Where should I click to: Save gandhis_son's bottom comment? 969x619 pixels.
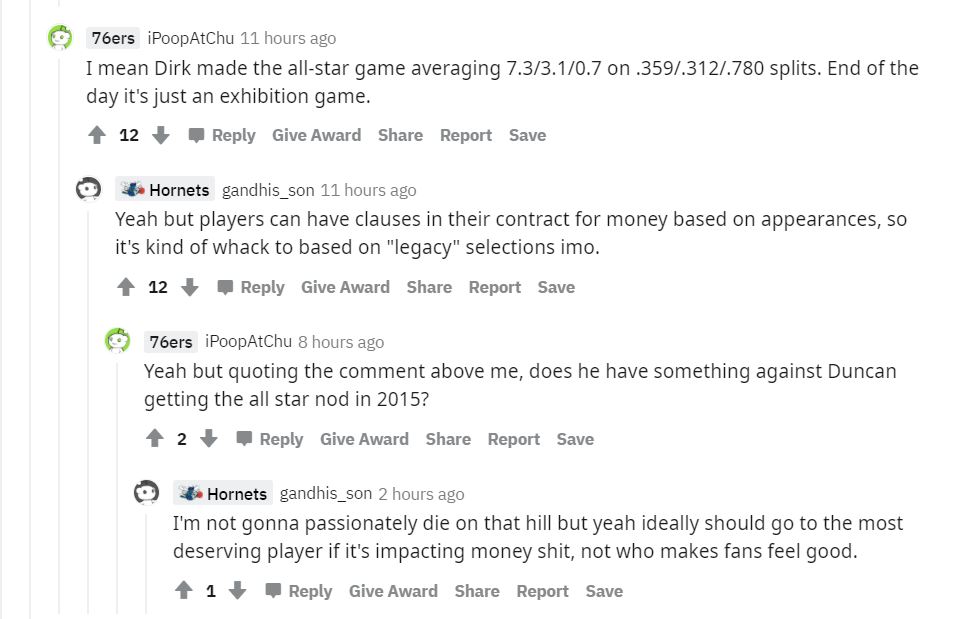click(604, 590)
